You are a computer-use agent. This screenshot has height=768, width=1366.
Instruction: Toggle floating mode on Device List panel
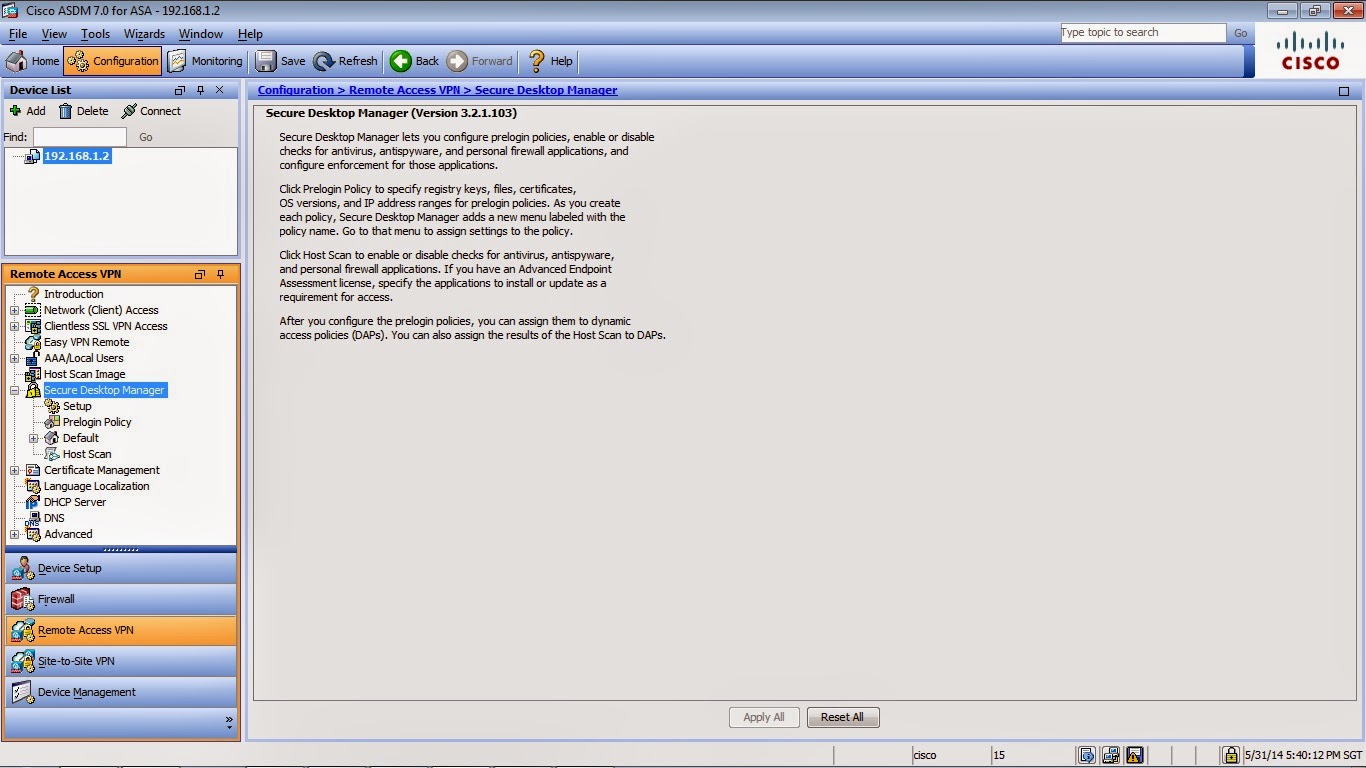179,90
